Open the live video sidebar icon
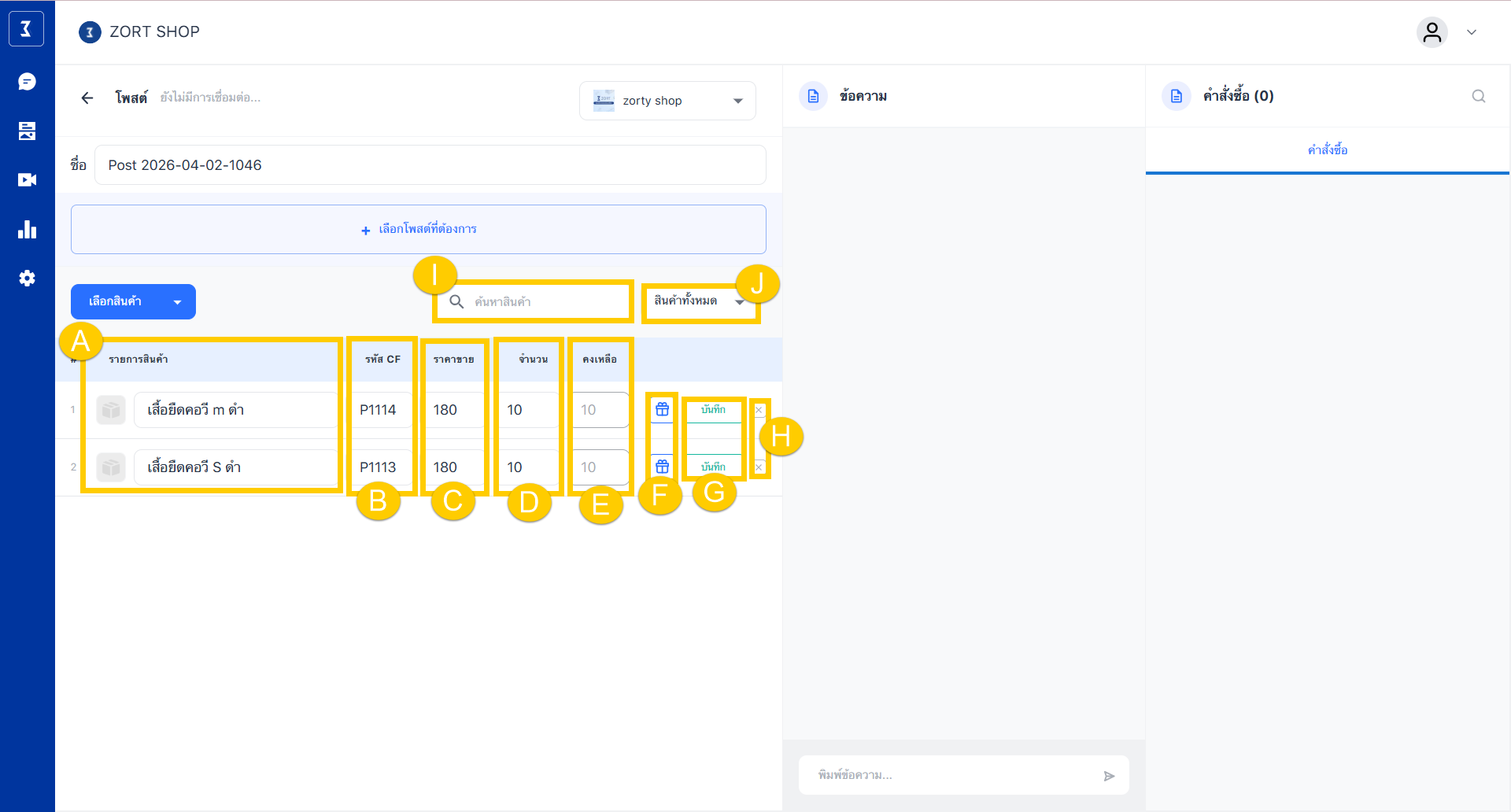The height and width of the screenshot is (812, 1511). tap(27, 180)
